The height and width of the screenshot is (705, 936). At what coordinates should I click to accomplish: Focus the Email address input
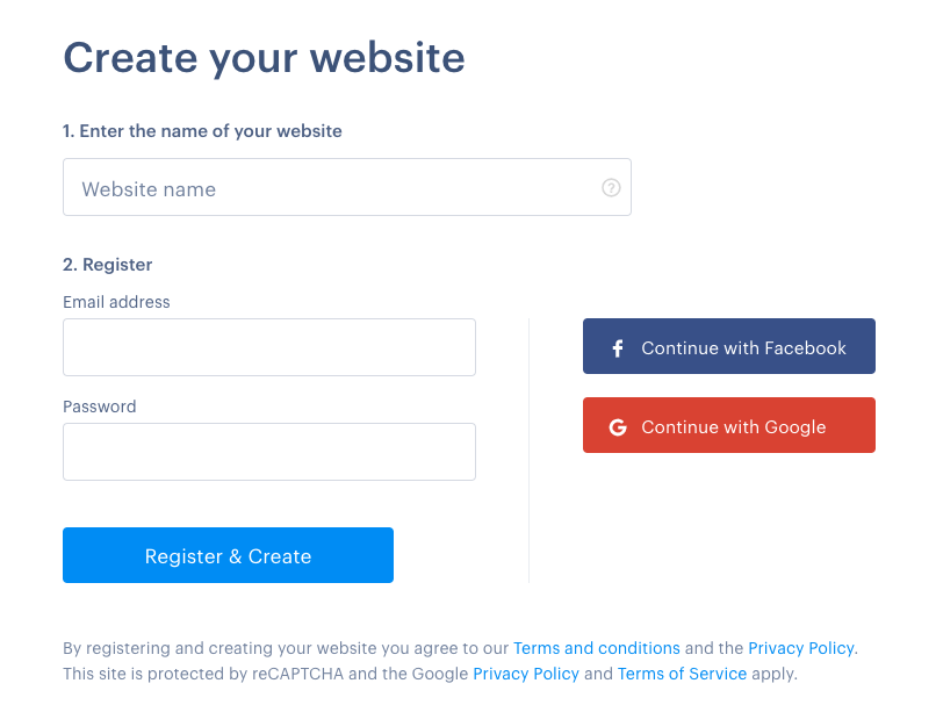coord(269,346)
